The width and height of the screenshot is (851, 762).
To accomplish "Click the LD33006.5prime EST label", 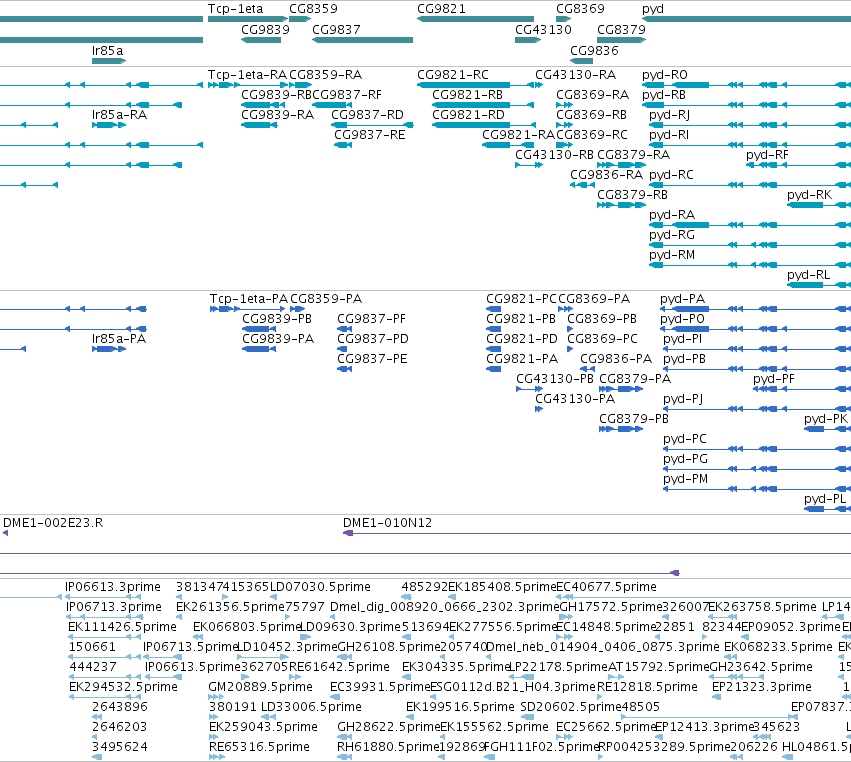I will pos(312,707).
